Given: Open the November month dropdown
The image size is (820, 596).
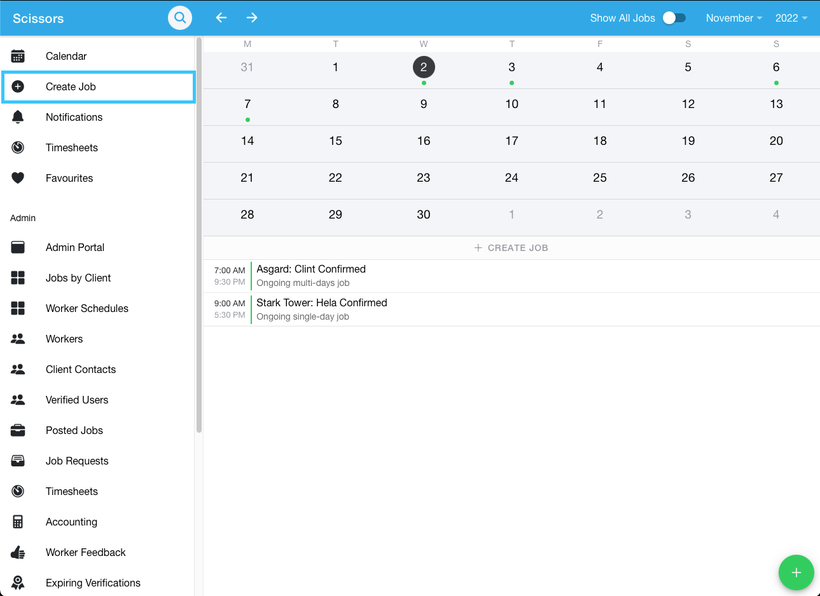Looking at the screenshot, I should click(x=734, y=18).
